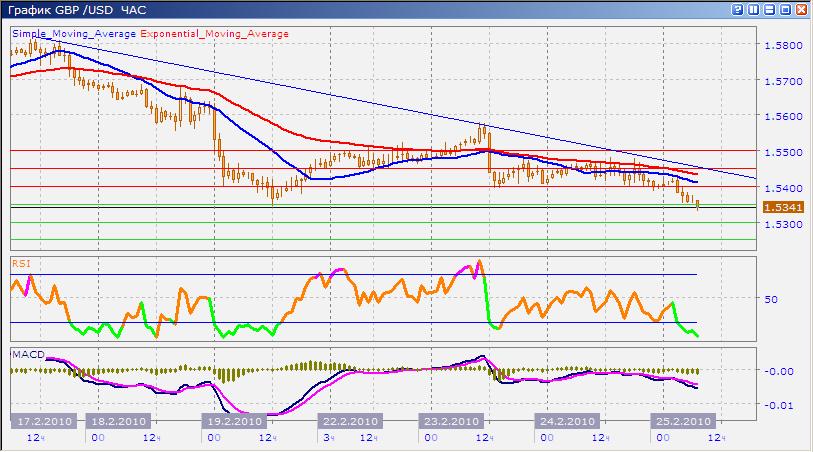Click the 18.2.2010 date marker
The image size is (813, 452).
[x=119, y=421]
